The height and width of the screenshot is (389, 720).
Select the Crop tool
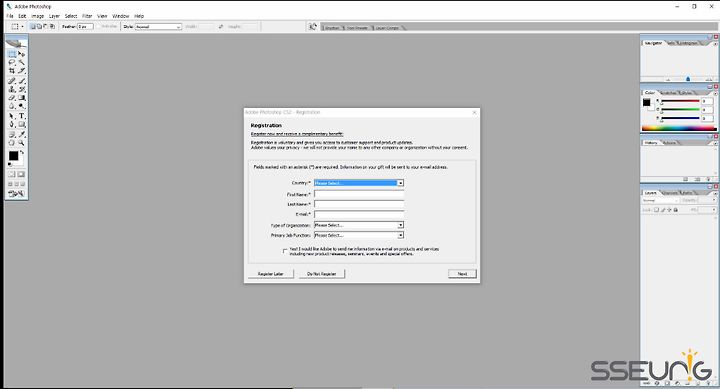tap(12, 70)
